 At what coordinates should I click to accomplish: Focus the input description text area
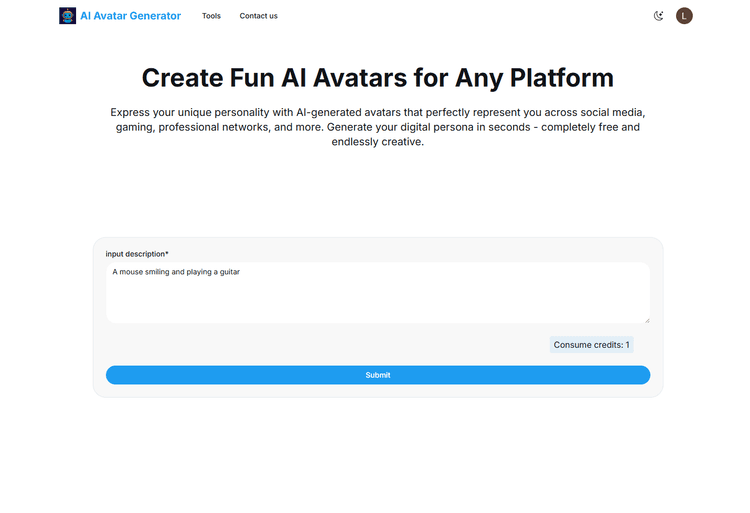pyautogui.click(x=378, y=293)
